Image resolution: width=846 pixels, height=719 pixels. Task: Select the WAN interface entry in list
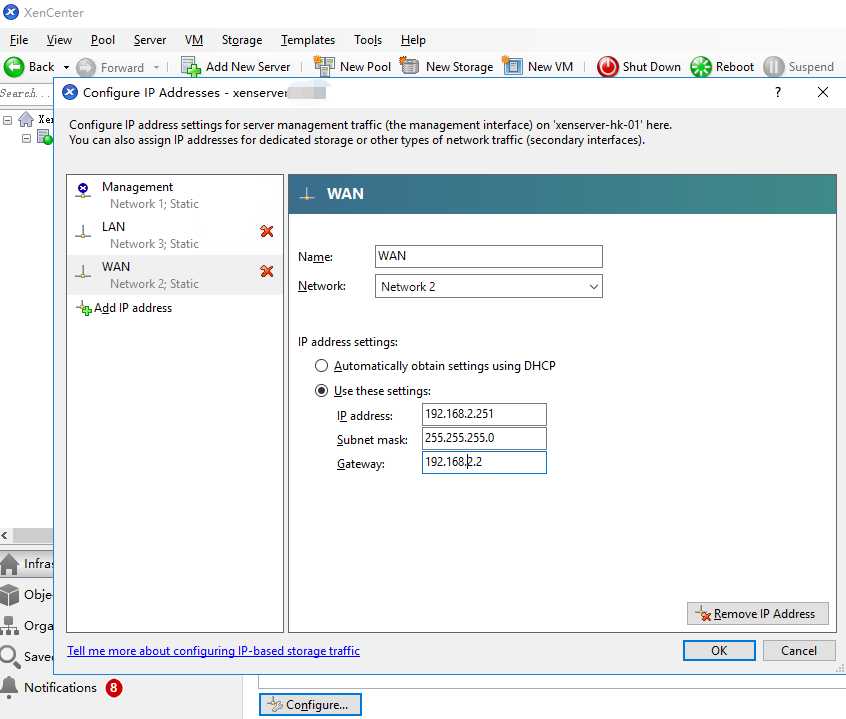175,275
